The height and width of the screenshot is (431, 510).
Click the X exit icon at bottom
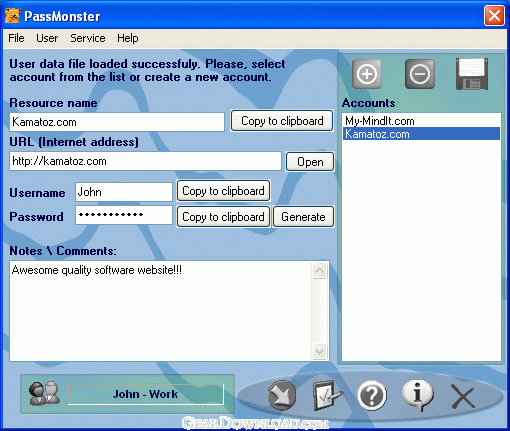[x=463, y=396]
